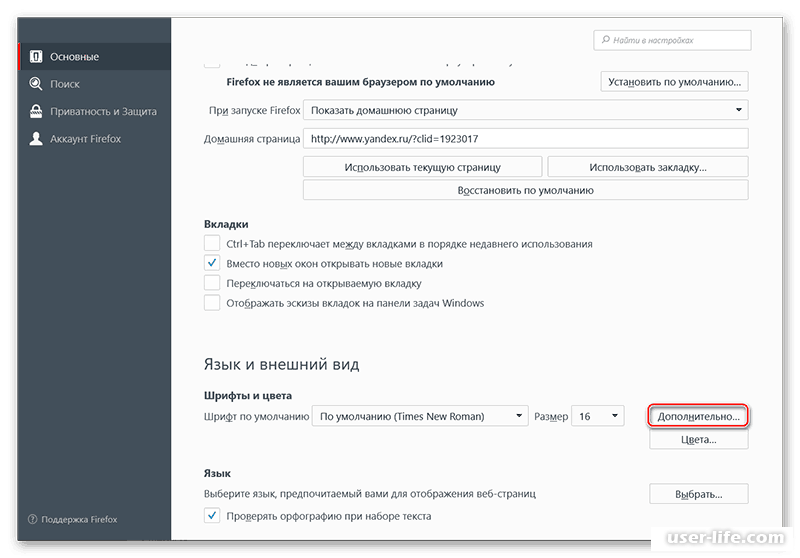Uncheck Вместо новых окон открывать новые вкладки
The height and width of the screenshot is (558, 800).
point(212,263)
